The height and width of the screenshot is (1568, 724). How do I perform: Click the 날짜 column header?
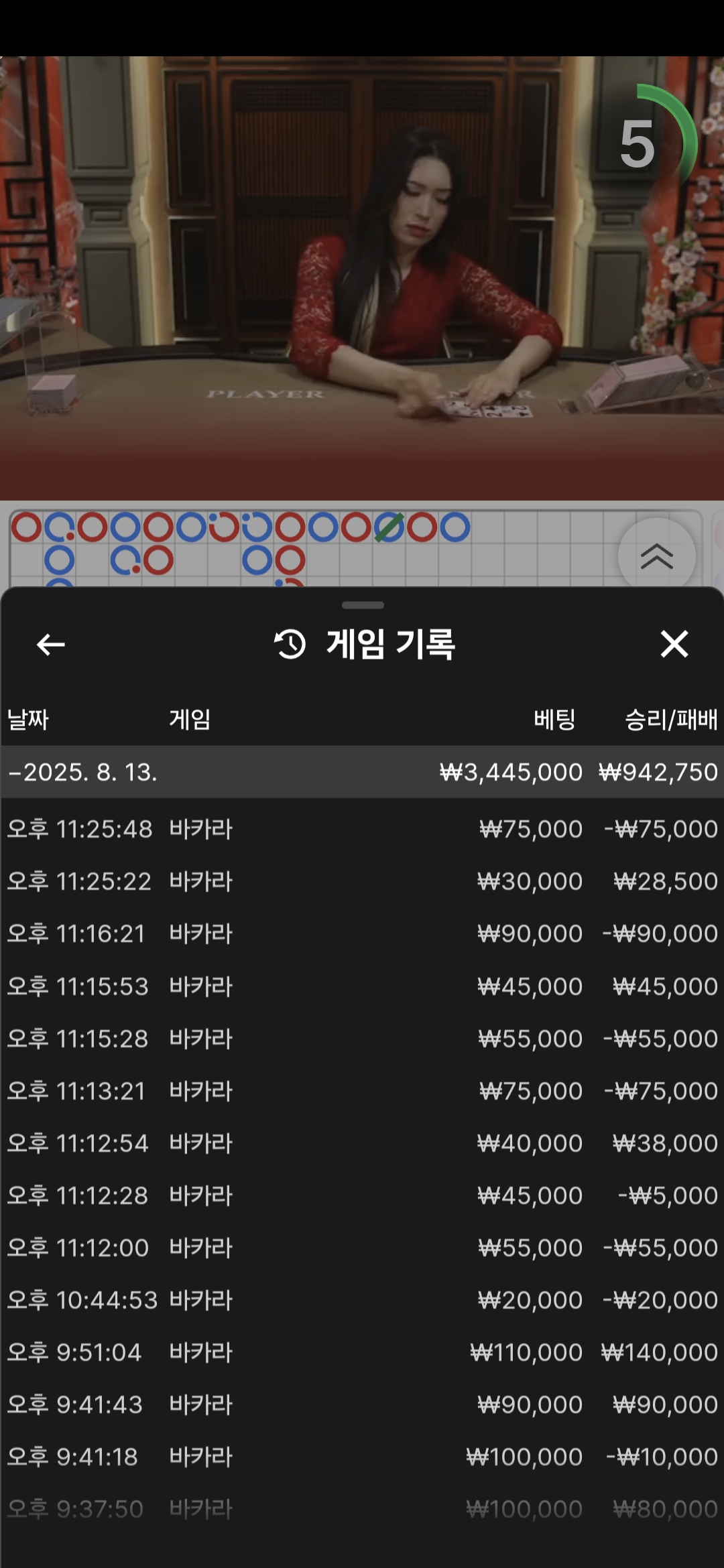(x=28, y=720)
